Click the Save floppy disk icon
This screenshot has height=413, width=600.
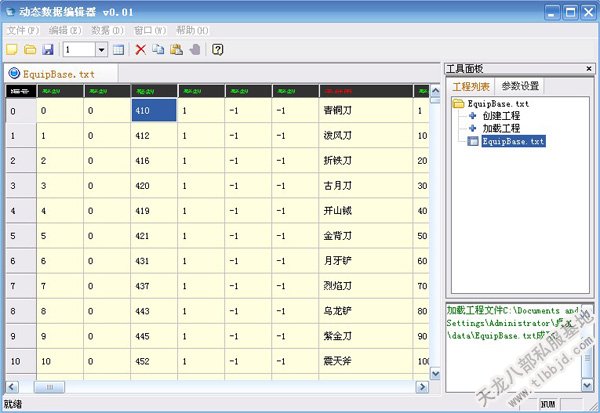click(47, 49)
